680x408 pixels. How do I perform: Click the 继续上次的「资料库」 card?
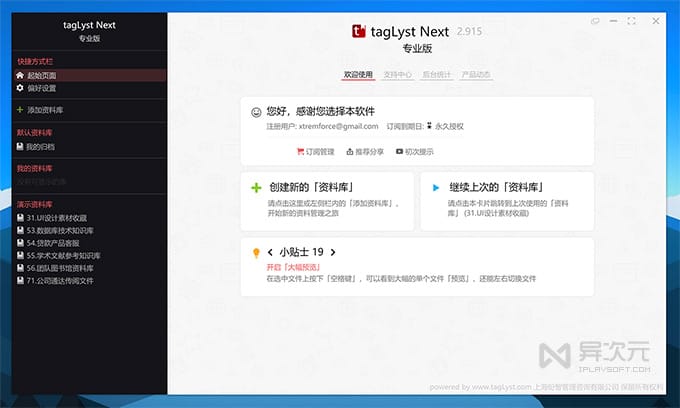click(507, 201)
